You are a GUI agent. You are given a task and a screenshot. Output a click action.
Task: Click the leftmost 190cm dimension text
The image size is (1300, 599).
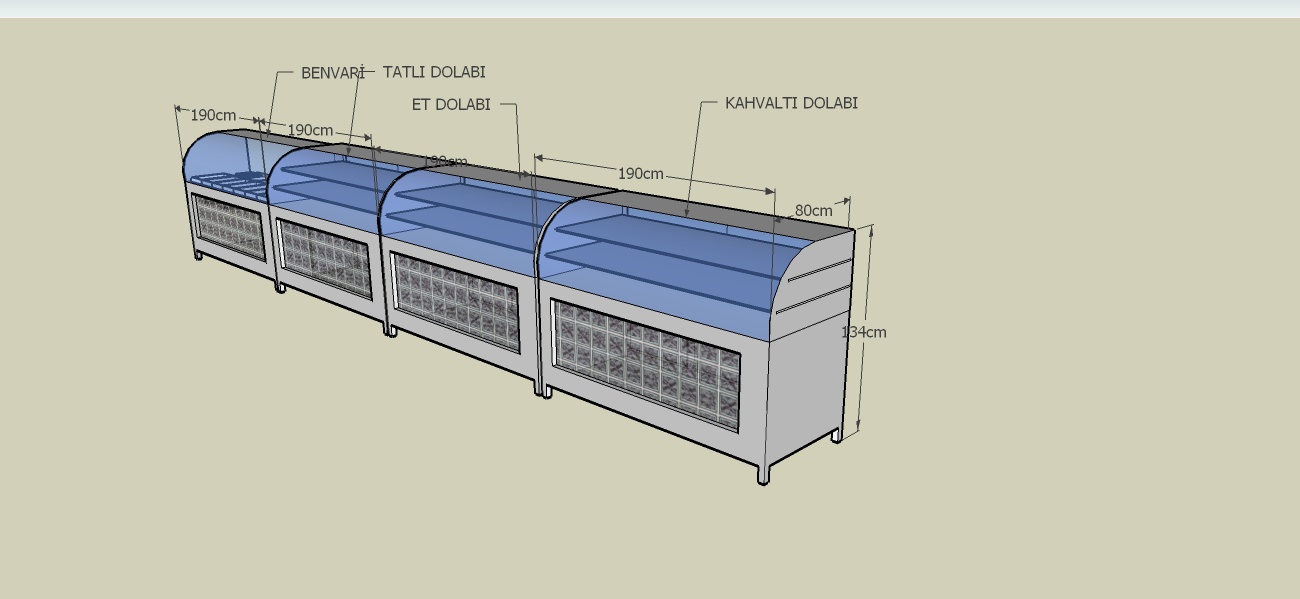[x=213, y=115]
